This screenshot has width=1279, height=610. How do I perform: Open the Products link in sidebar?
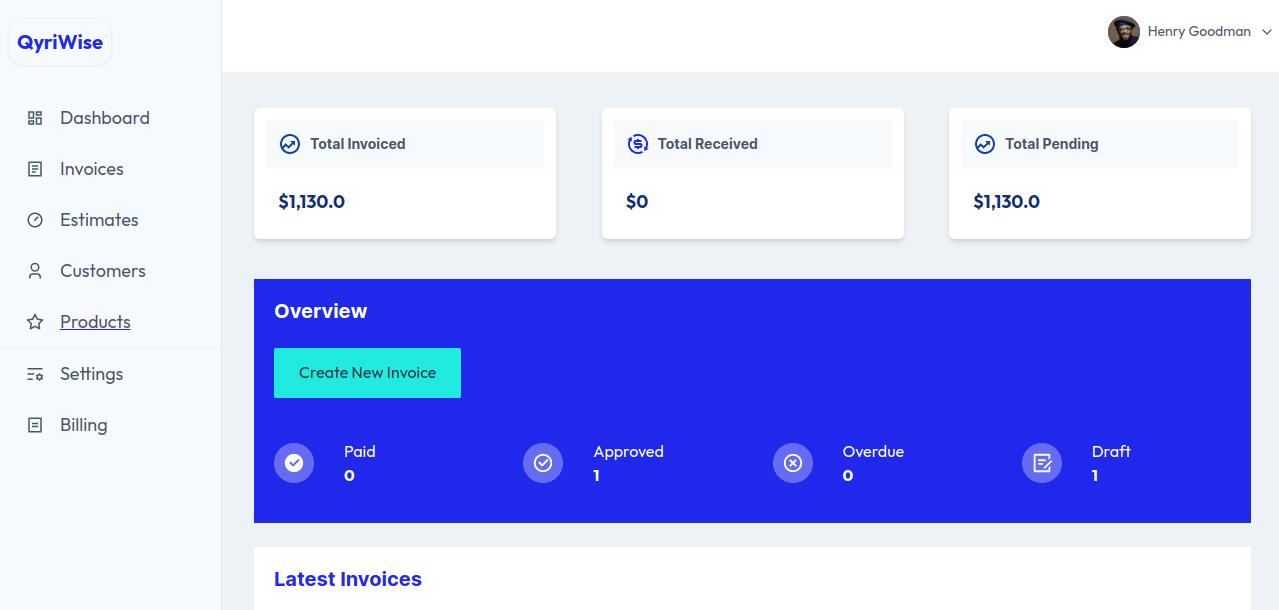click(x=95, y=322)
